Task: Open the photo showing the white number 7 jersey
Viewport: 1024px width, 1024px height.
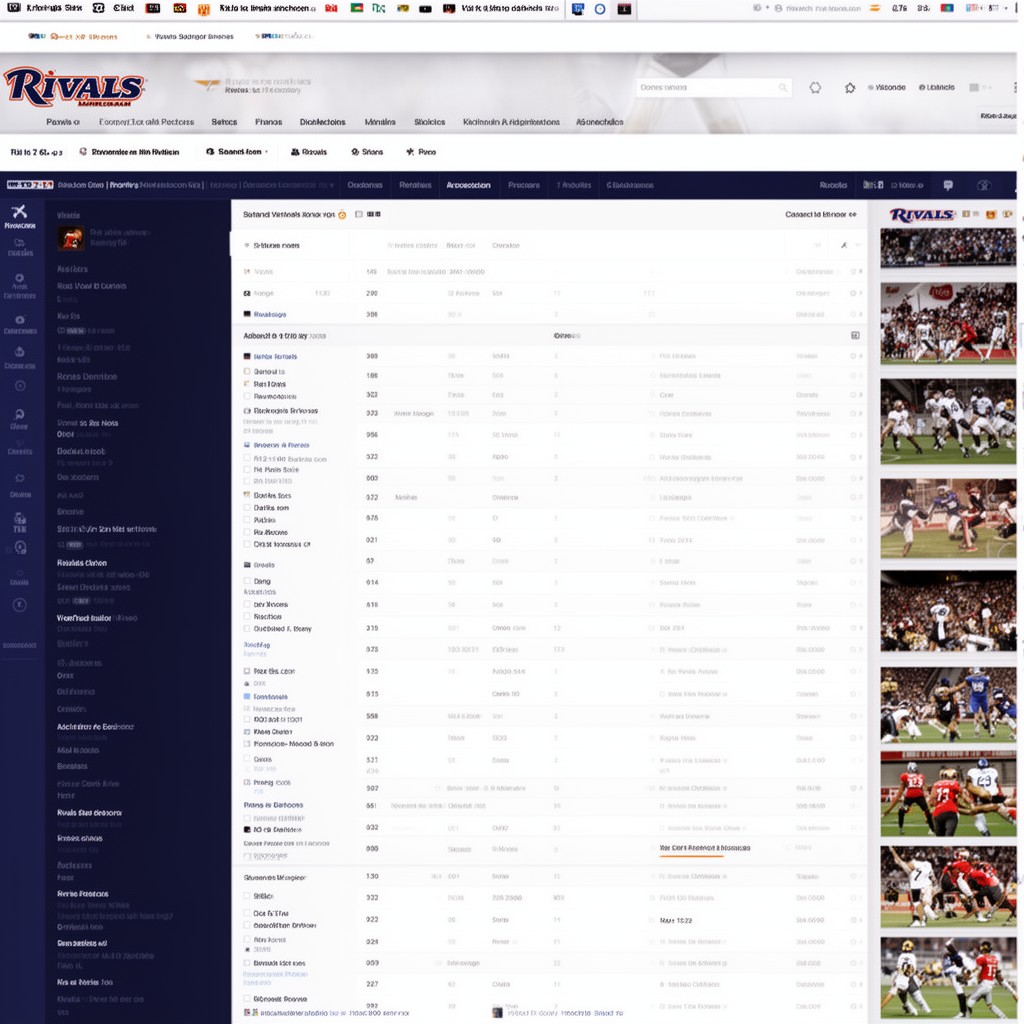Action: pos(948,887)
